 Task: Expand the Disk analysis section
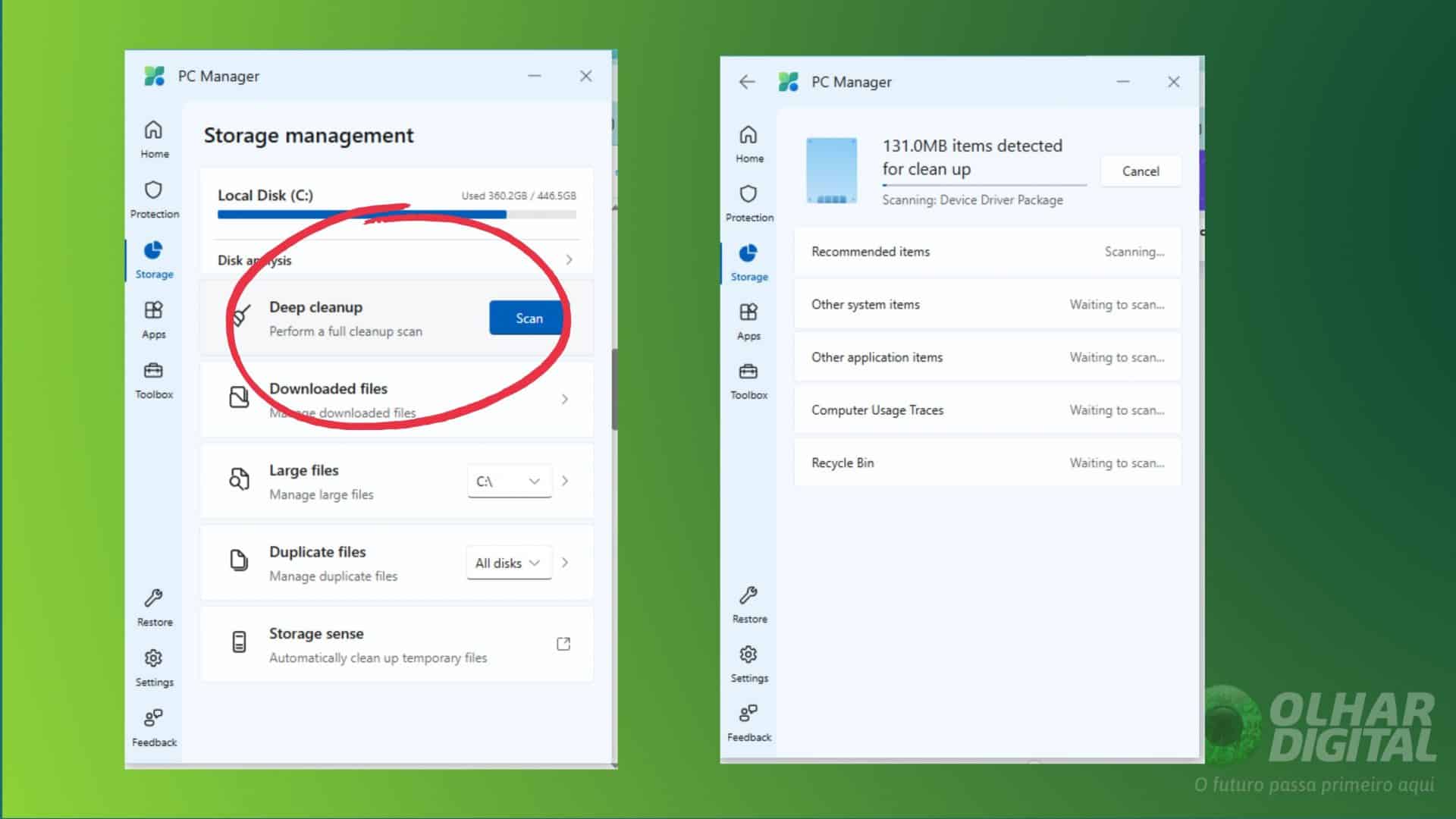tap(569, 259)
